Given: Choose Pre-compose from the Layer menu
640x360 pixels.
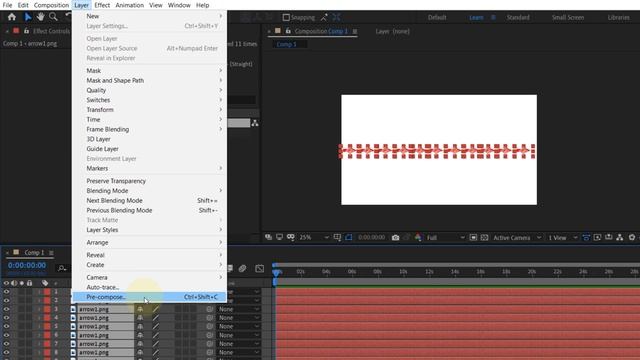Looking at the screenshot, I should (149, 297).
